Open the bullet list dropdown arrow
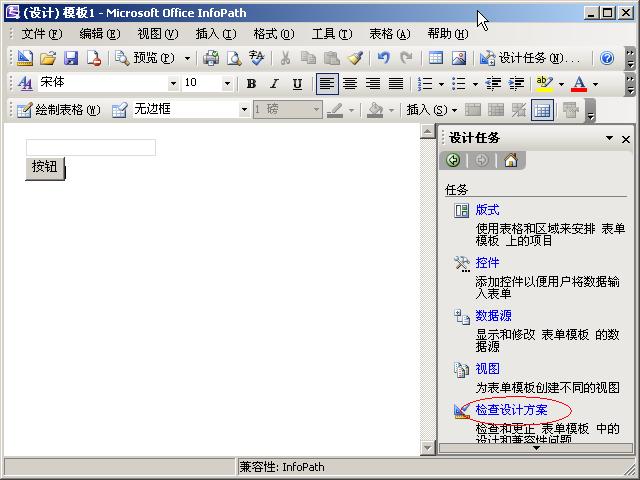This screenshot has height=480, width=640. point(476,84)
